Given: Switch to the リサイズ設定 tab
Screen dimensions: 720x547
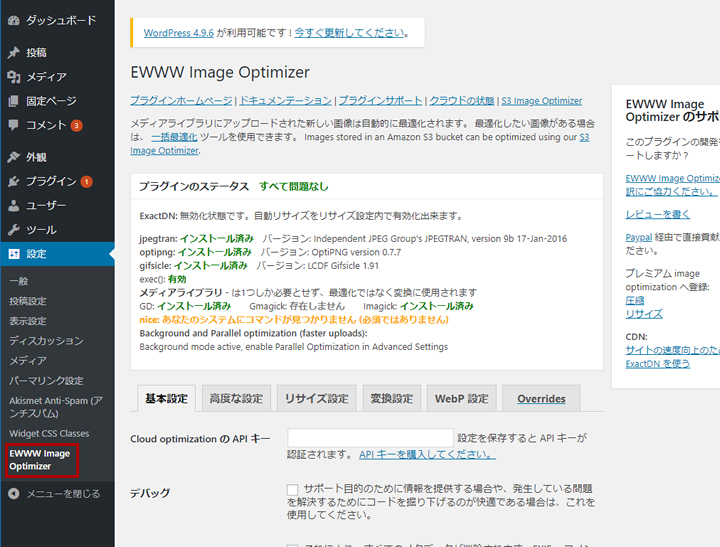Looking at the screenshot, I should click(x=317, y=399).
